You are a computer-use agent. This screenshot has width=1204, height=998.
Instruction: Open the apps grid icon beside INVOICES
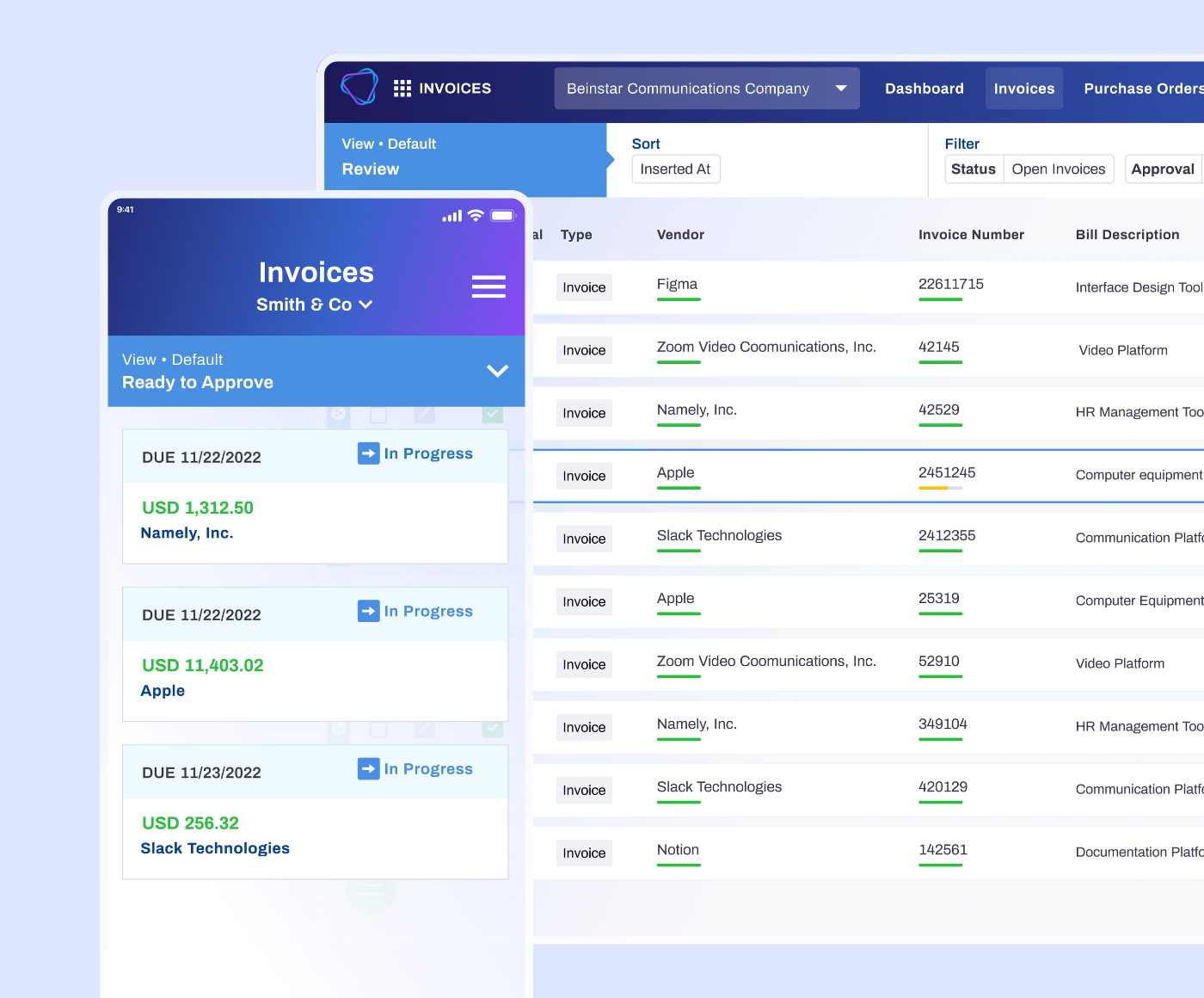point(402,89)
